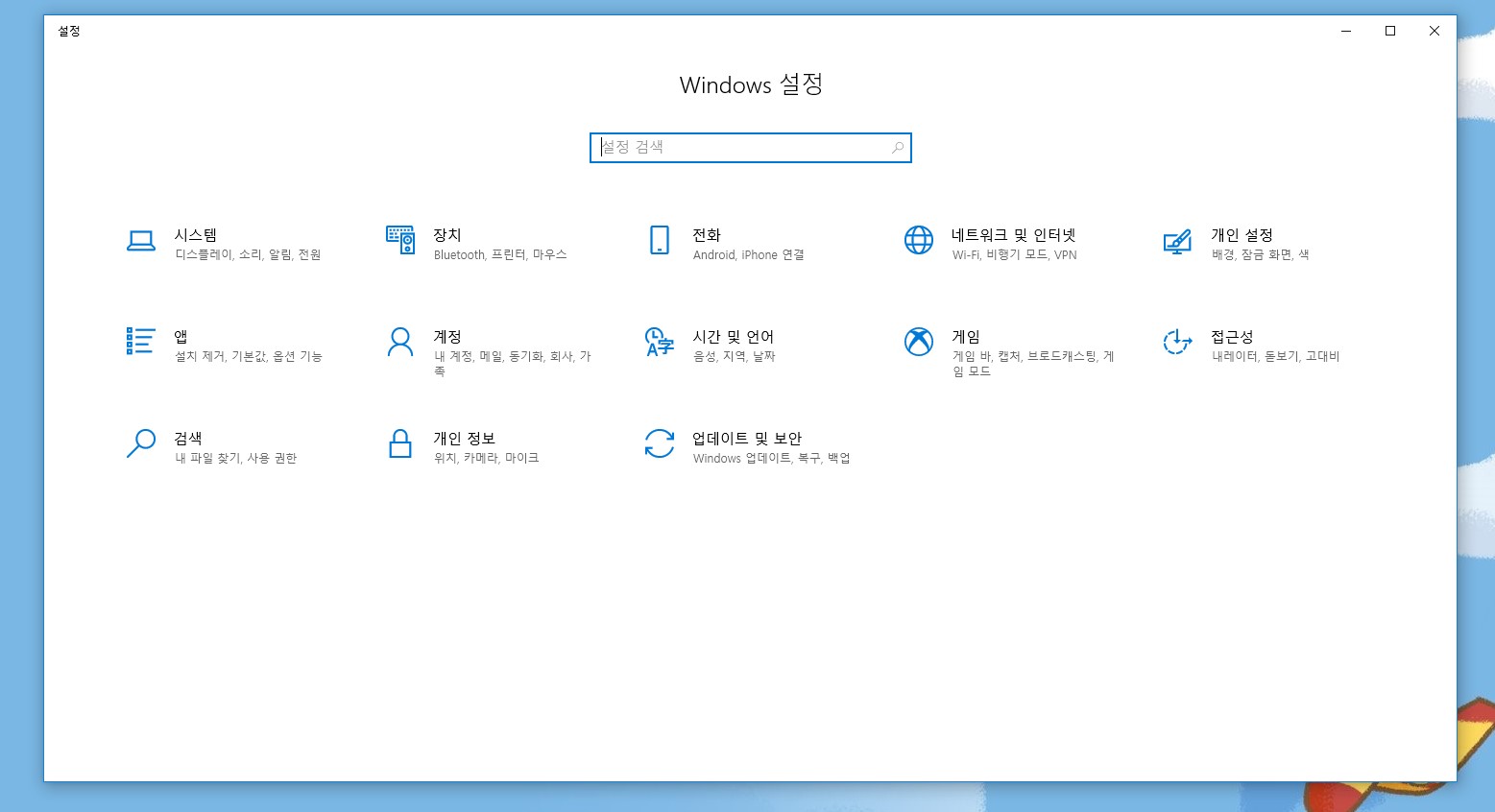This screenshot has height=812, width=1495.
Task: Maximize the 설정 window
Action: tap(1390, 31)
